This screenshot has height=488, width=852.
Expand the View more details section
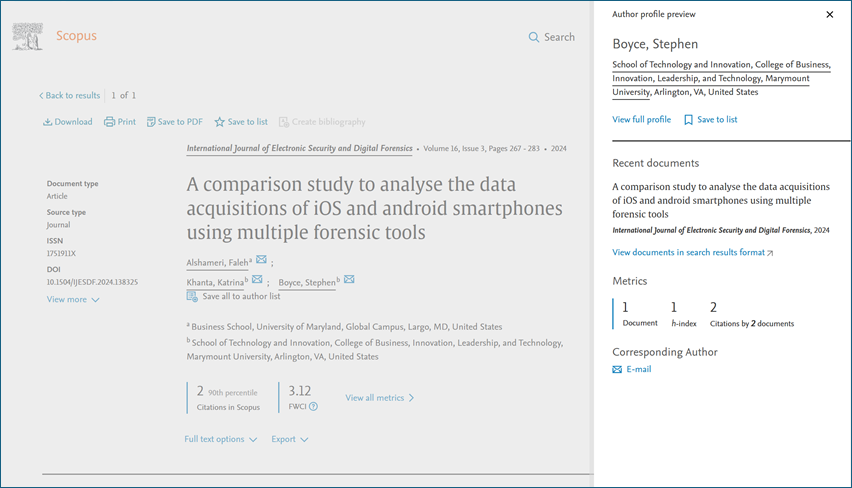(73, 299)
